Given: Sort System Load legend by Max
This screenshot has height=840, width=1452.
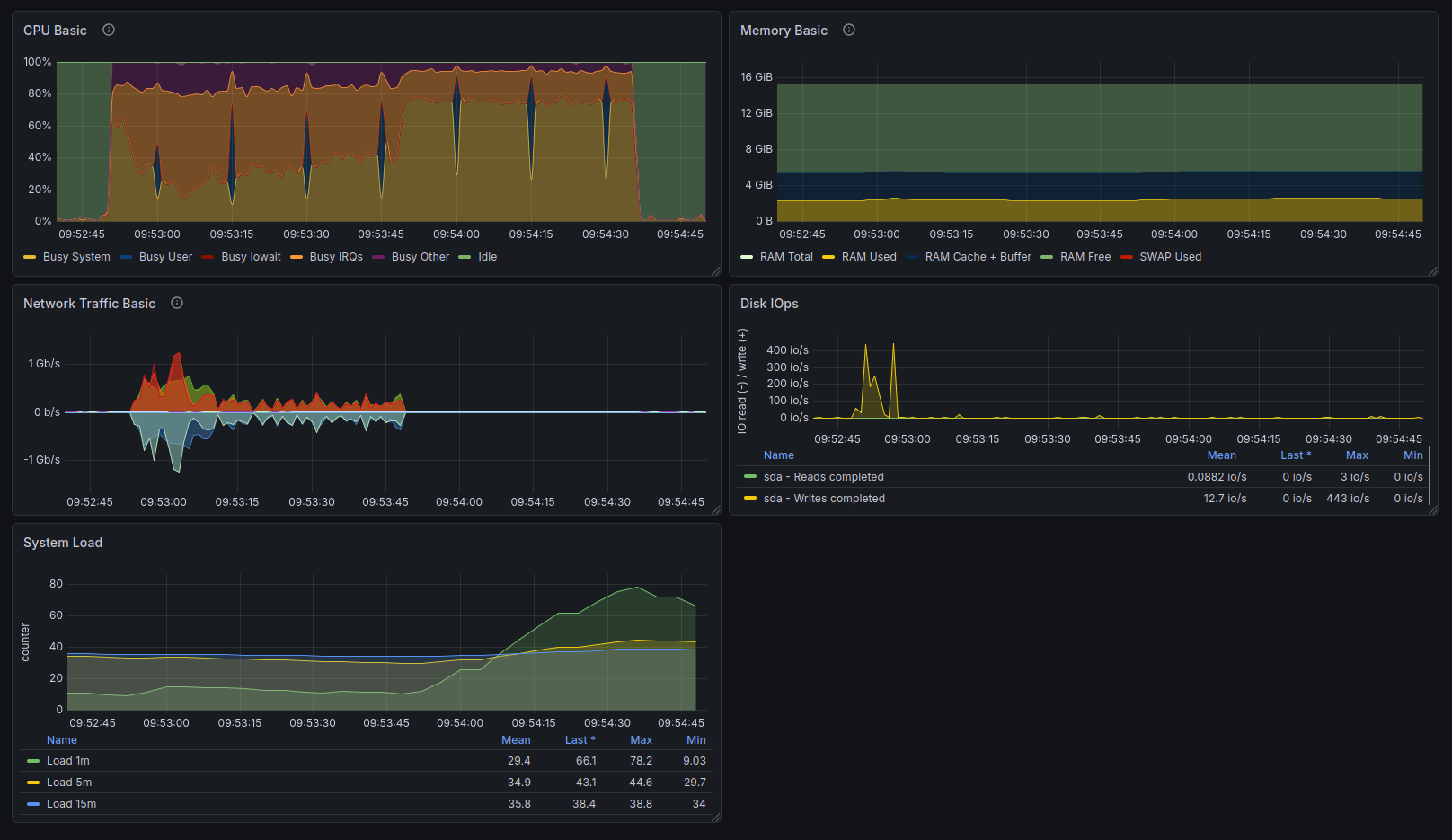Looking at the screenshot, I should point(641,740).
